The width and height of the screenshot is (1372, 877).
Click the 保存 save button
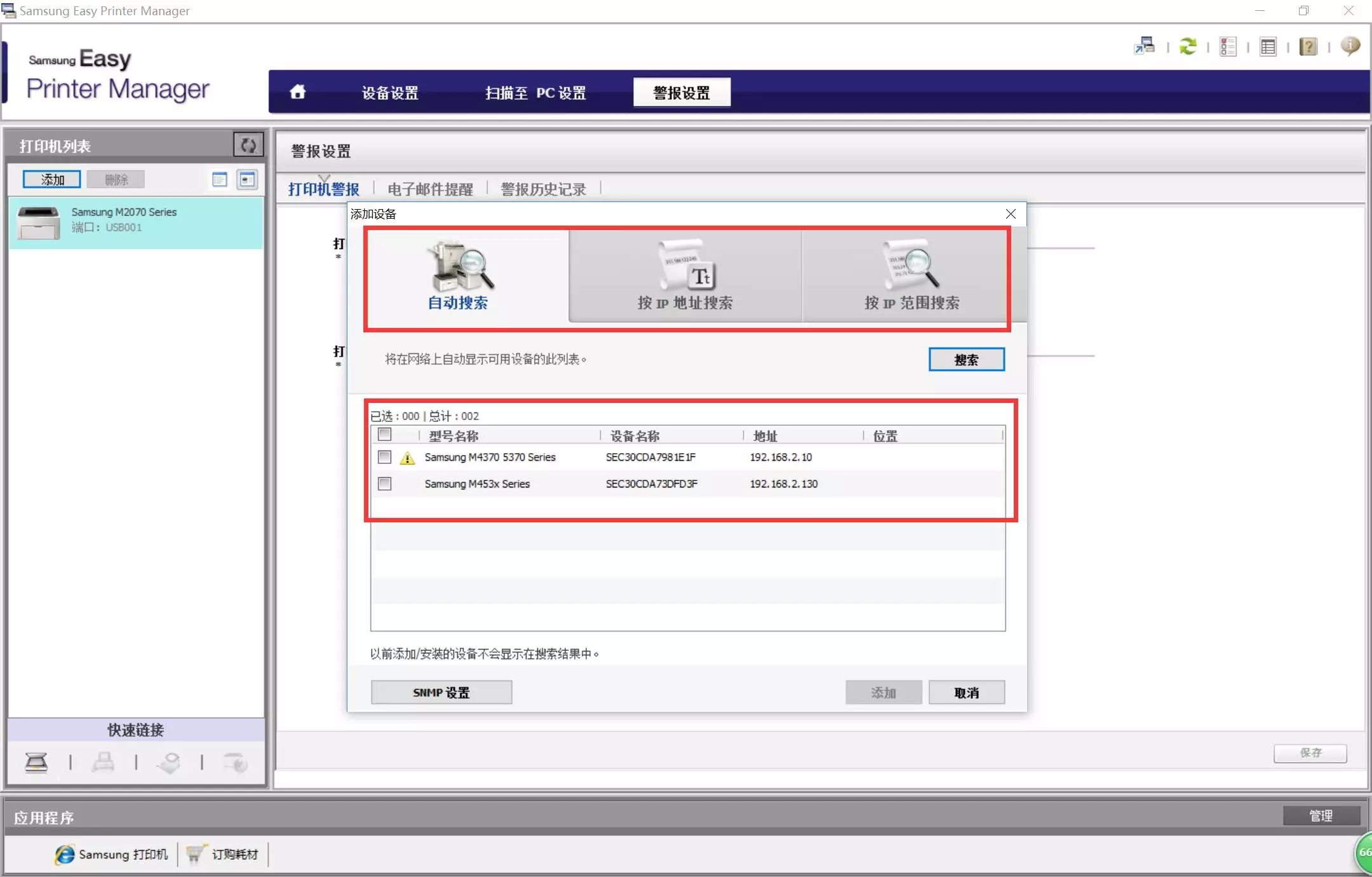point(1310,752)
